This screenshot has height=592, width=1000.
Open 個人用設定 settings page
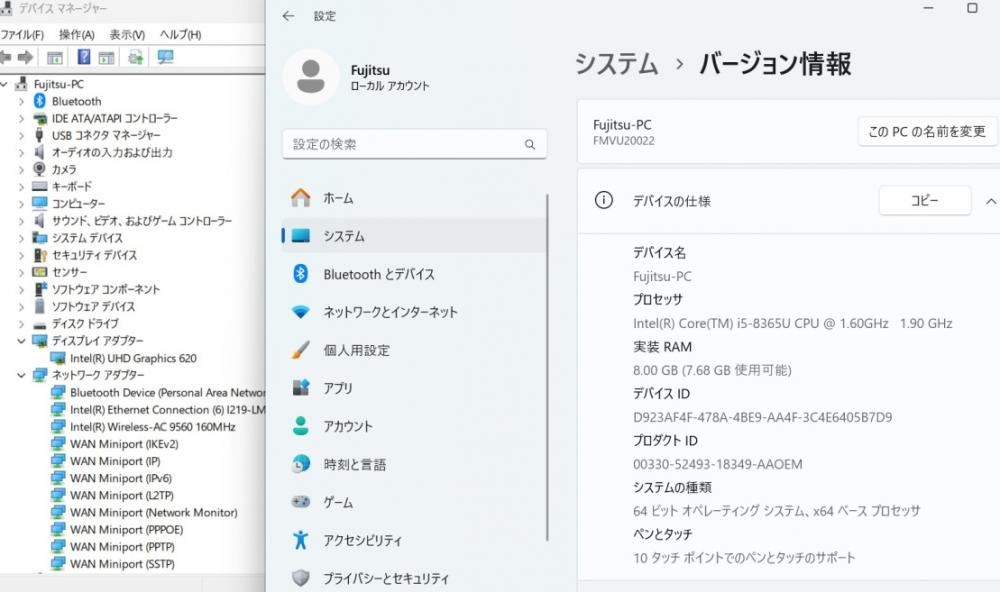[414, 350]
